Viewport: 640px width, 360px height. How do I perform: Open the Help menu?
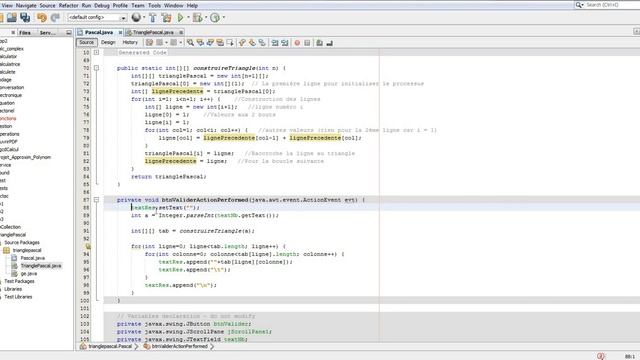pyautogui.click(x=192, y=5)
